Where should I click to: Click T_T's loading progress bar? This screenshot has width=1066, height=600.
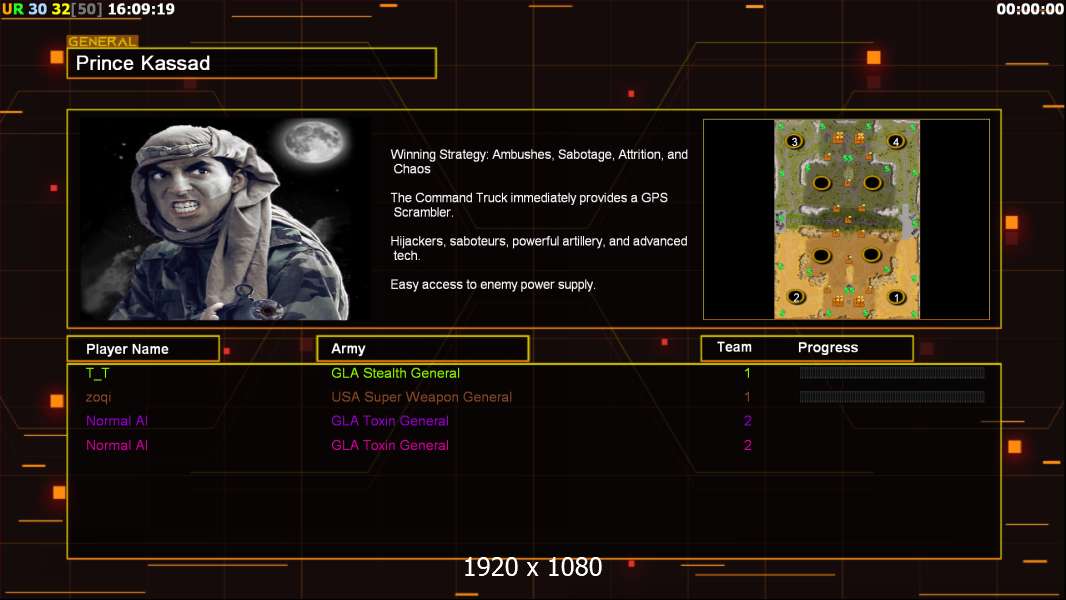892,372
